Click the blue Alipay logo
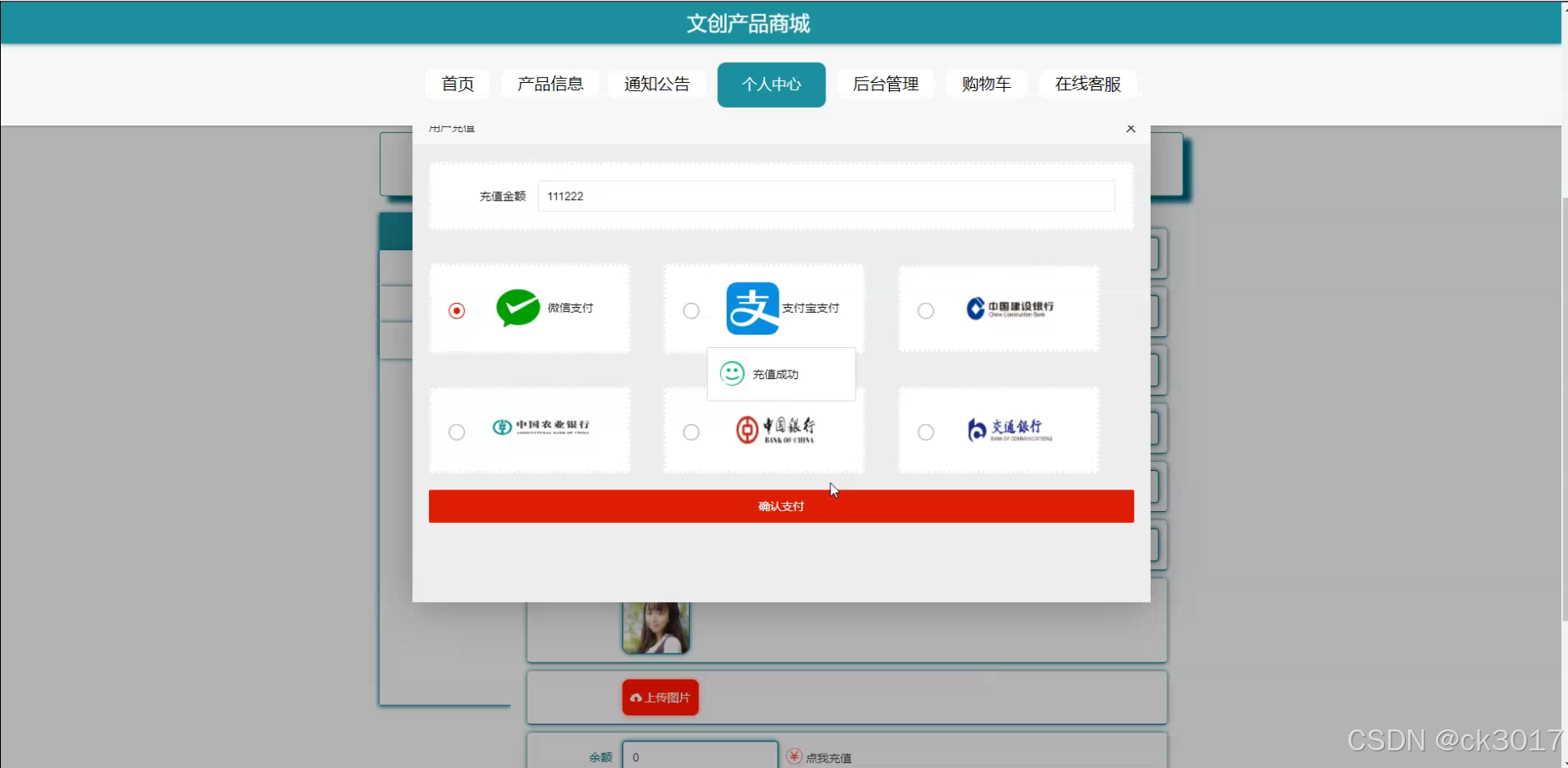Screen dimensions: 1568x768 point(753,309)
